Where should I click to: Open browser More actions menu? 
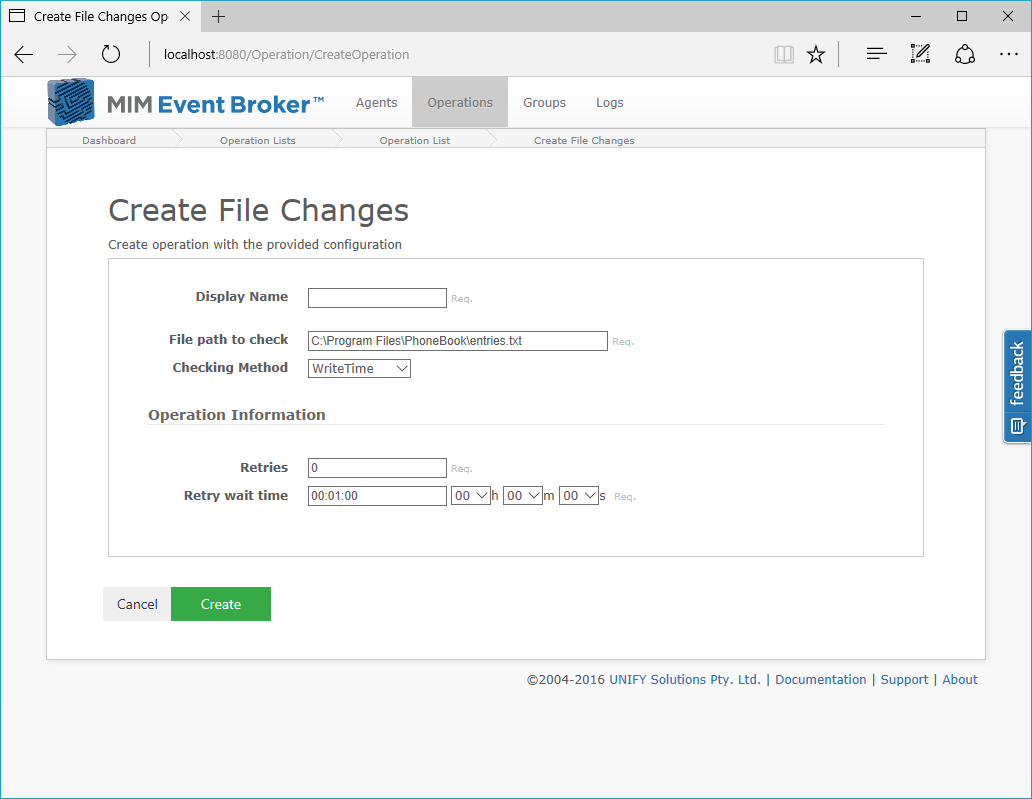coord(1009,55)
